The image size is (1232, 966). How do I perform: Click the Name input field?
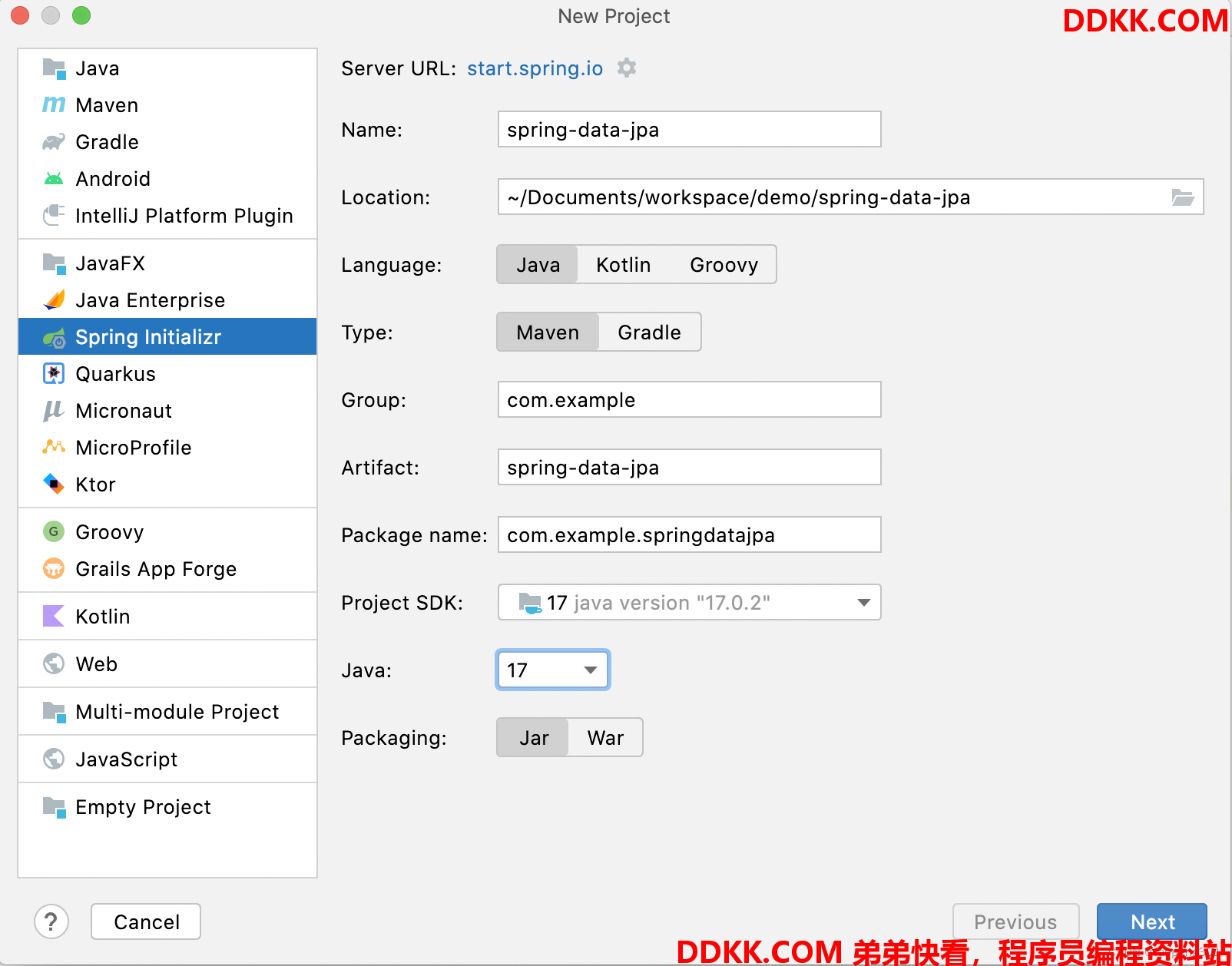coord(689,129)
